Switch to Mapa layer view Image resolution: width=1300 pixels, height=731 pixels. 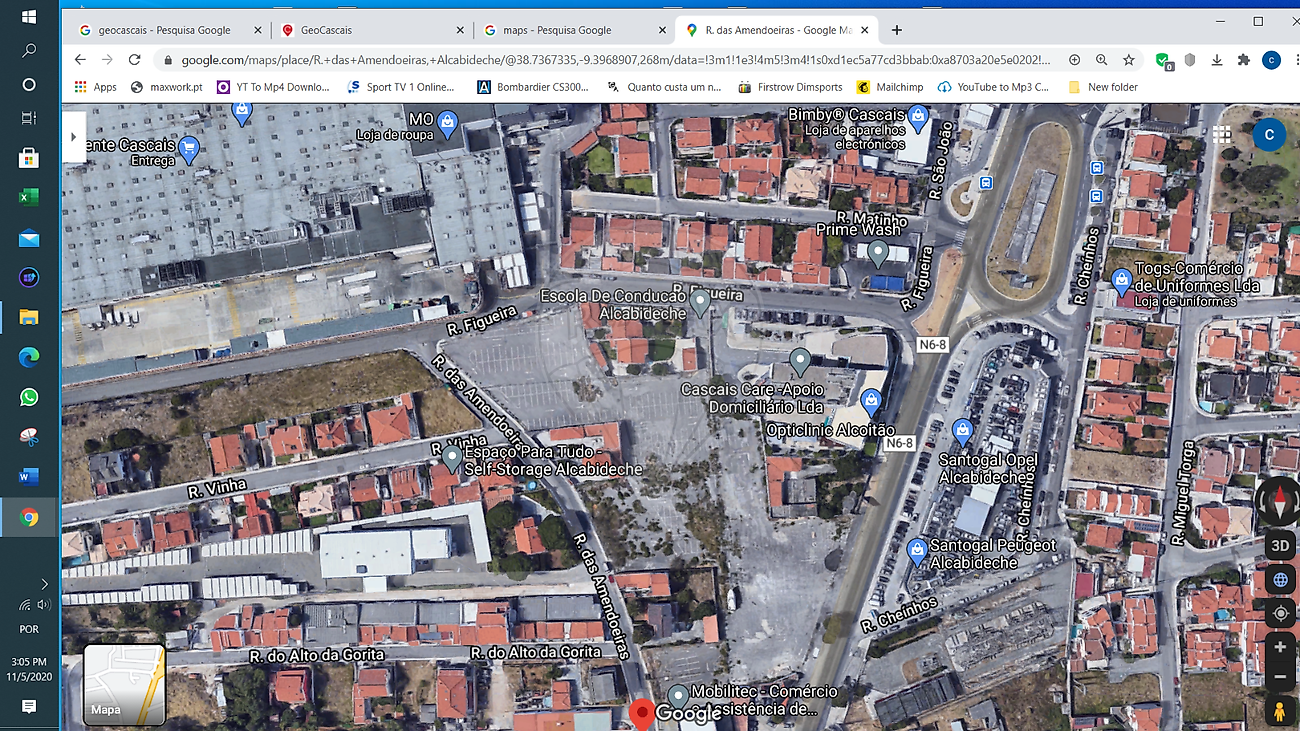coord(124,685)
